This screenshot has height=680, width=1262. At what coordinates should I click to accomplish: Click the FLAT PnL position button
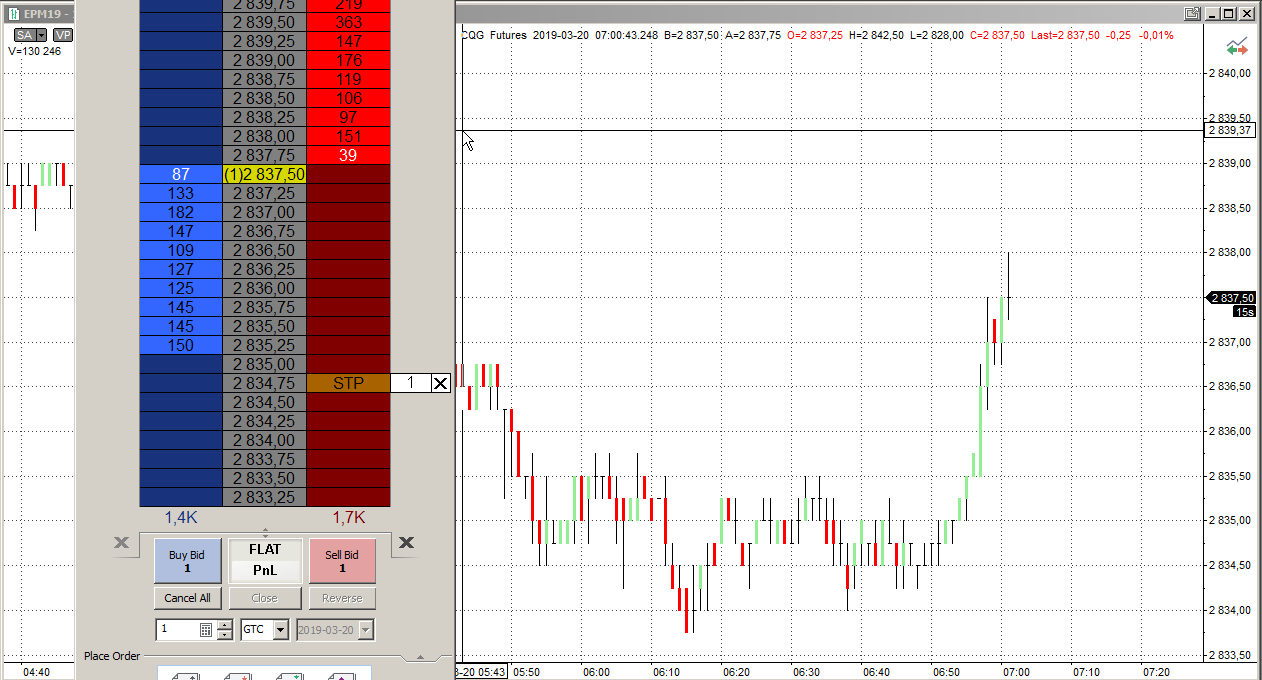(x=265, y=561)
